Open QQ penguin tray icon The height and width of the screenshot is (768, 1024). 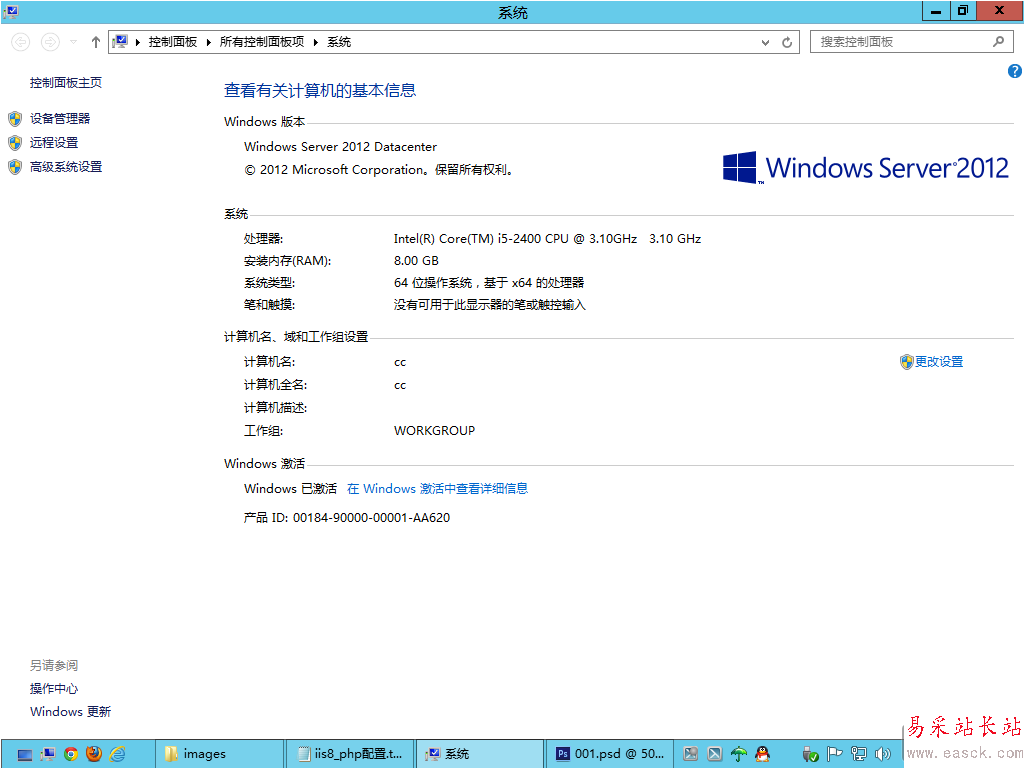click(x=762, y=754)
